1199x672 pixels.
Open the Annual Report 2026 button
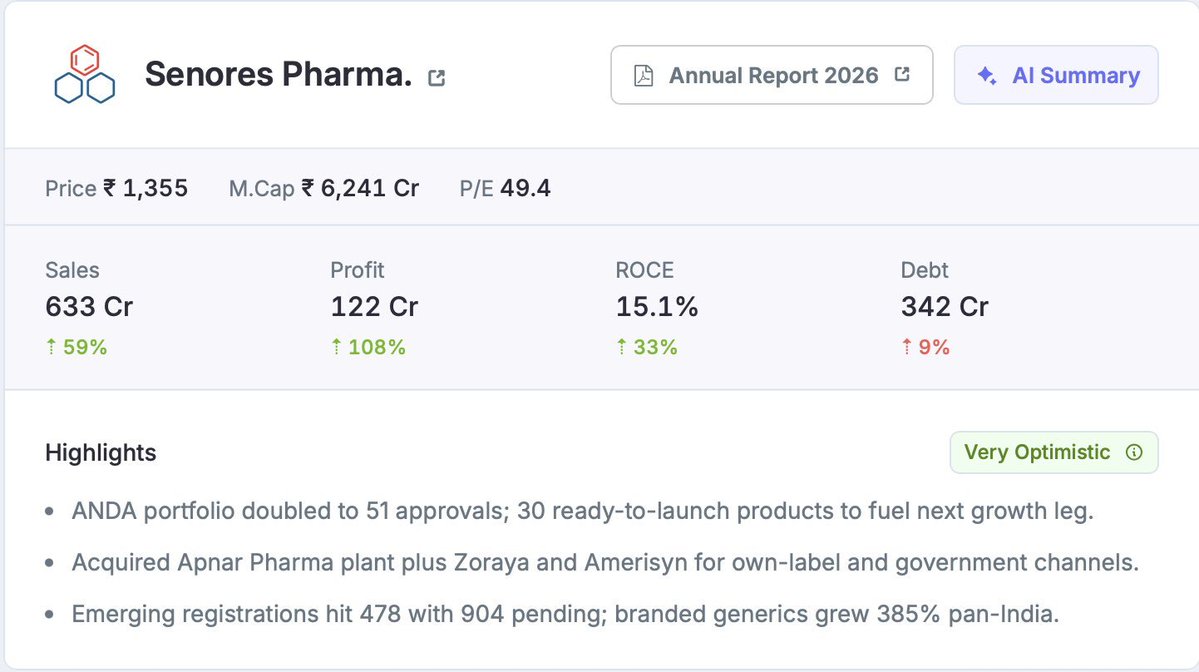pos(772,75)
